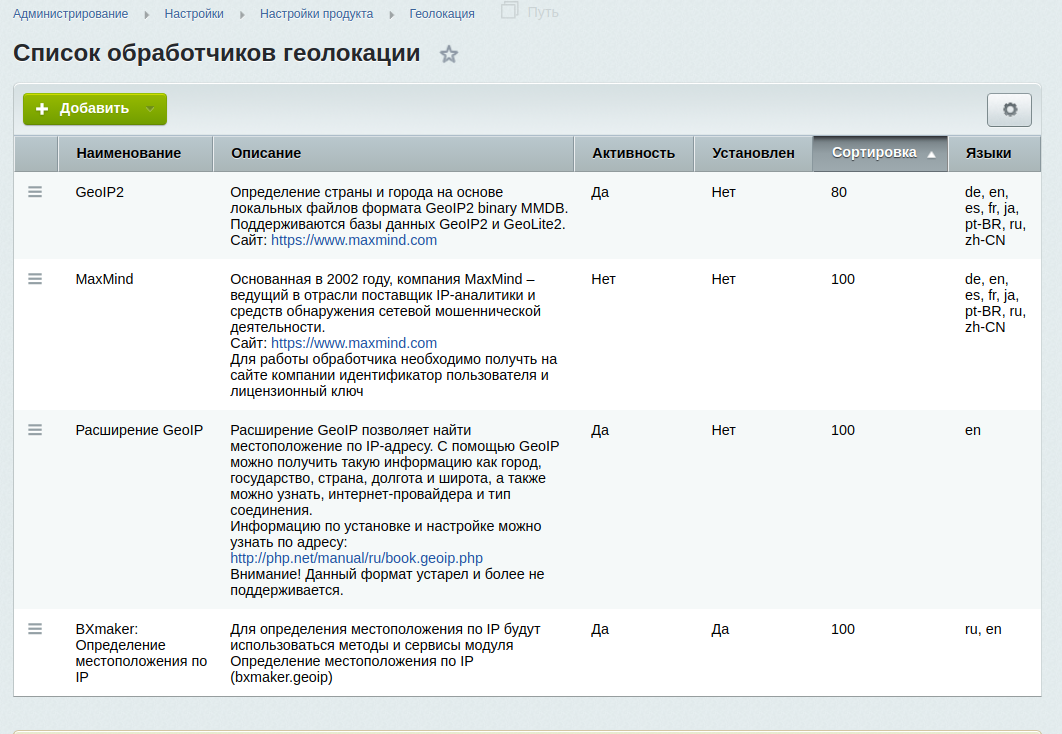
Task: Open the Геолокация breadcrumb item
Action: pyautogui.click(x=442, y=14)
